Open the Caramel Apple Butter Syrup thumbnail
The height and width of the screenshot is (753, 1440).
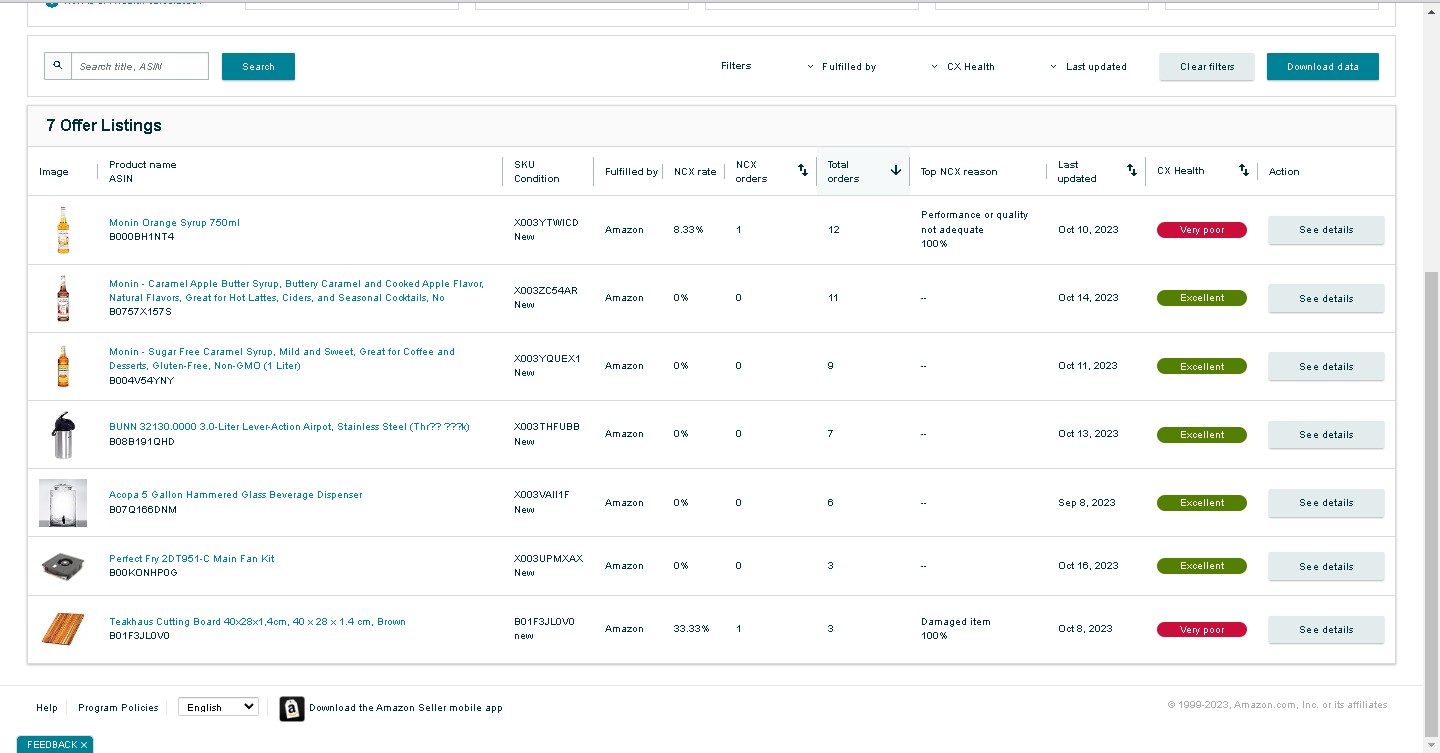tap(63, 298)
